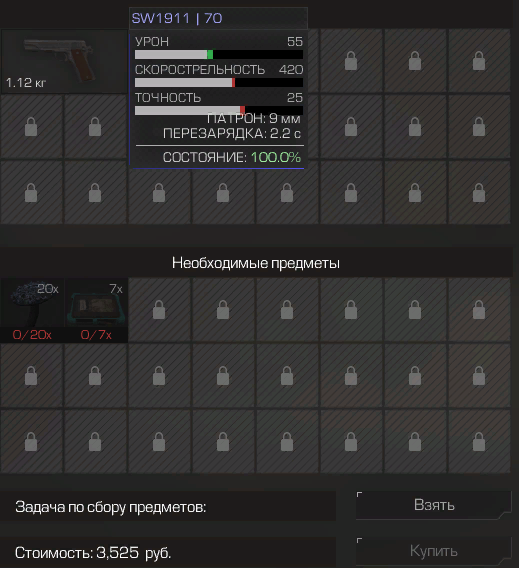The width and height of the screenshot is (519, 568).
Task: Click the УРОН damage bar
Action: coord(219,55)
